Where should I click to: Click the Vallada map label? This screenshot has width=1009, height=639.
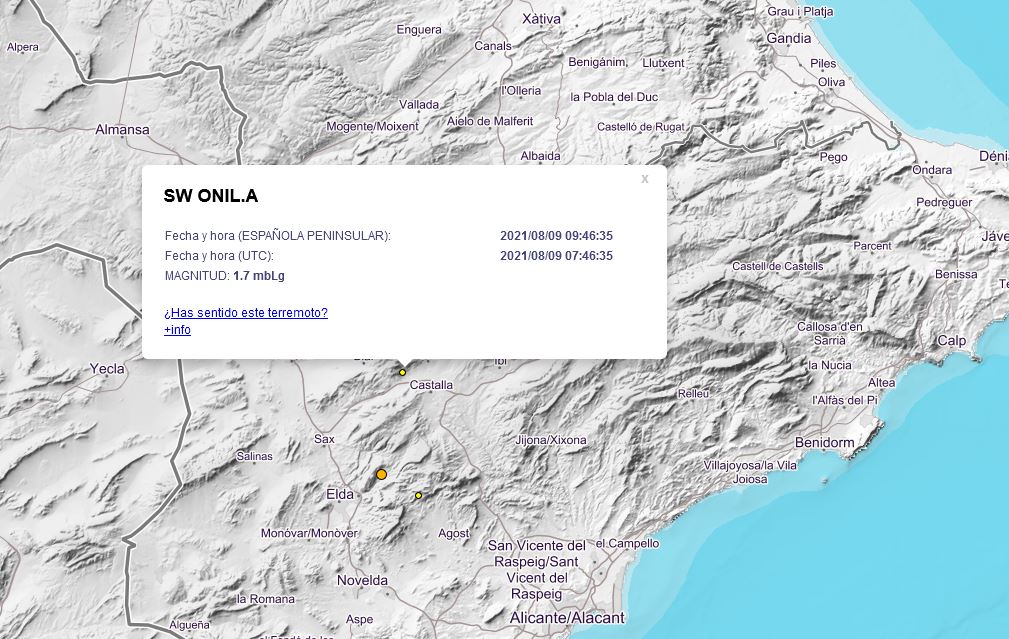pyautogui.click(x=419, y=104)
